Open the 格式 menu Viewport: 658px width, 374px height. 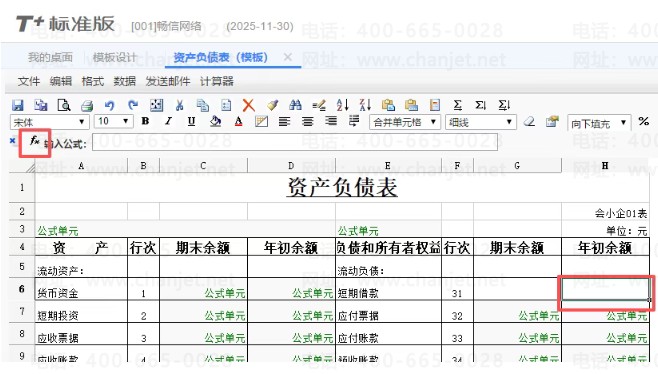pos(92,81)
